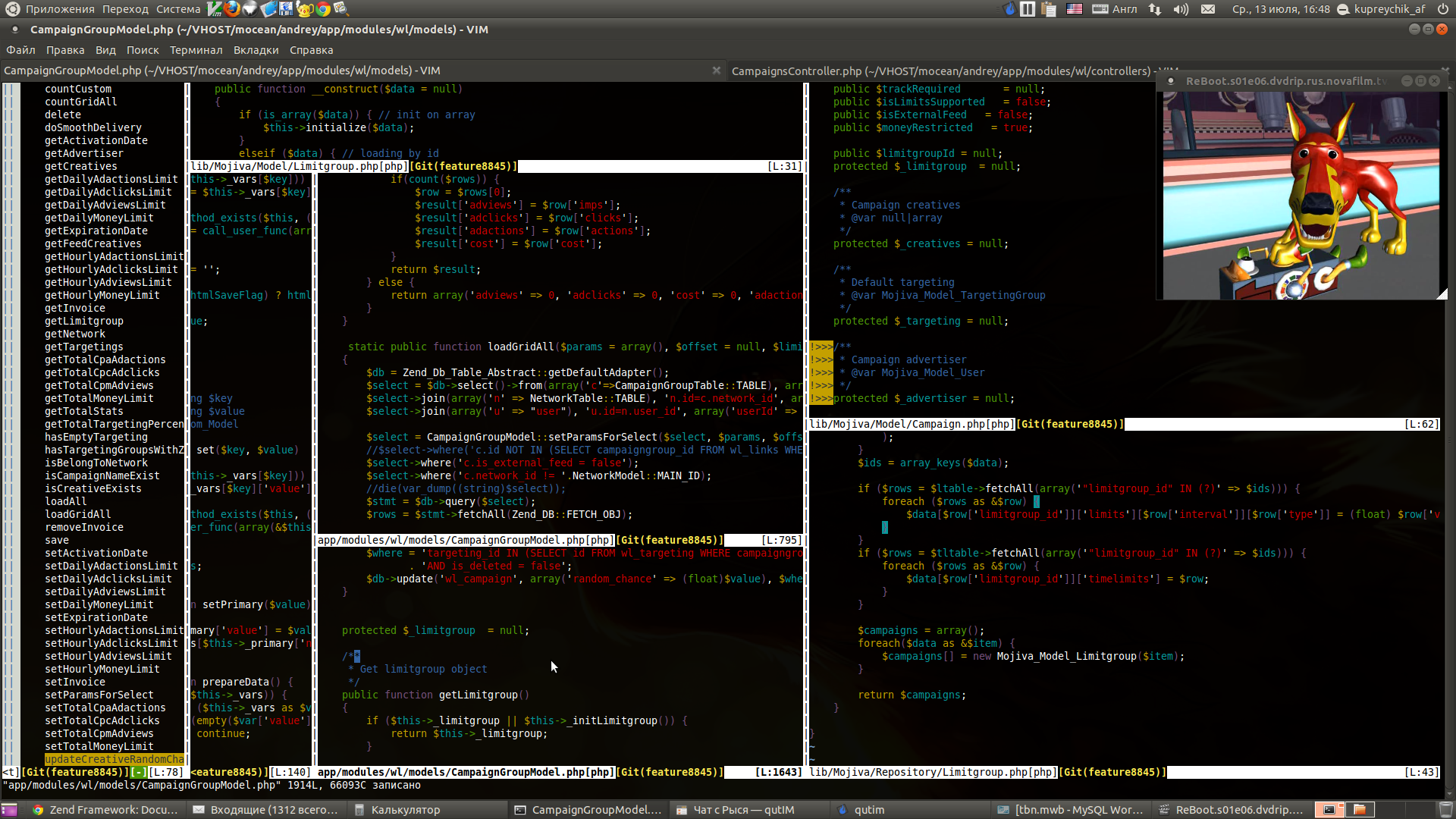
Task: Open the Правка menu
Action: pos(65,50)
